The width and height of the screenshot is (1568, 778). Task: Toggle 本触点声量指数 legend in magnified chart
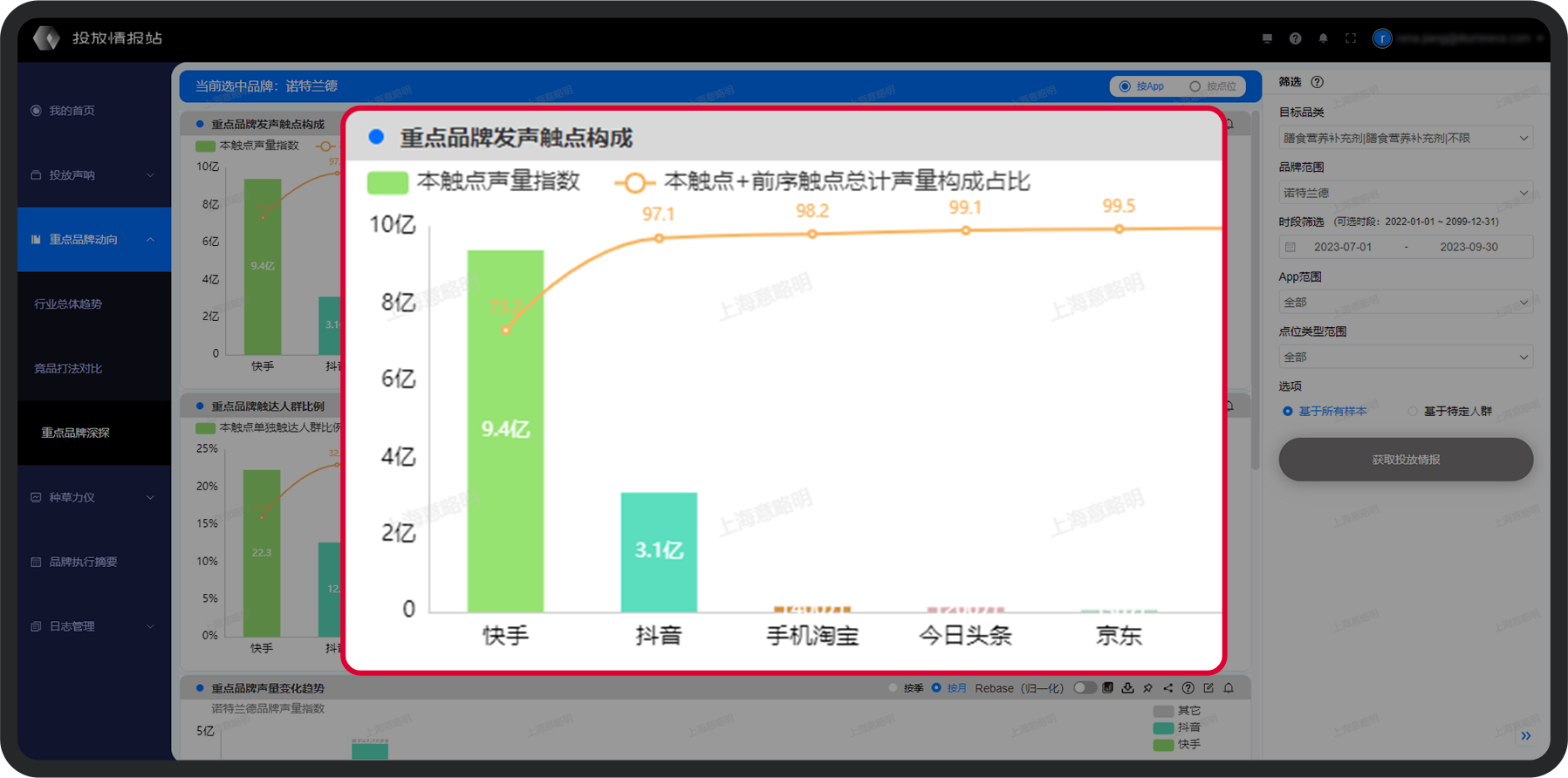[474, 181]
